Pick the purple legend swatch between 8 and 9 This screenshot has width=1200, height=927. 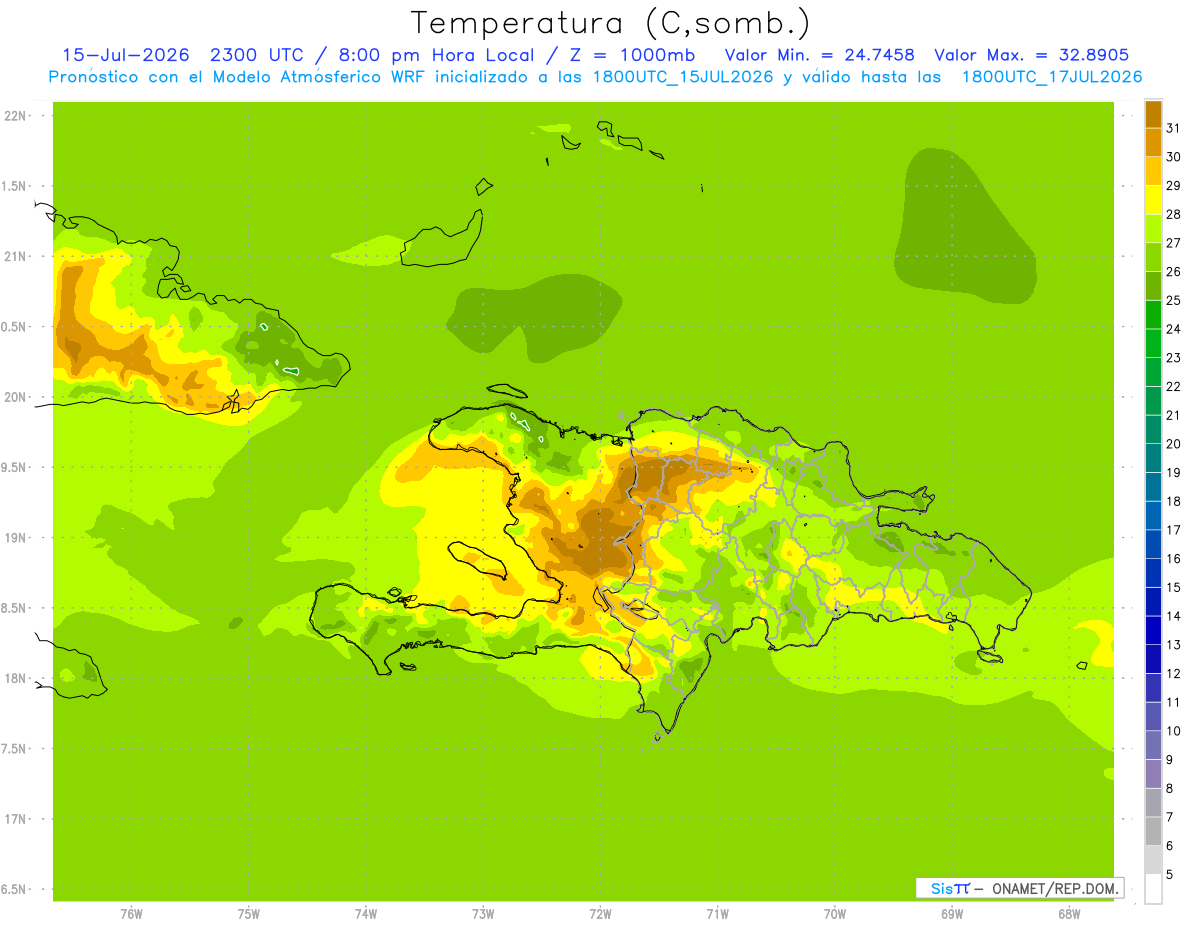point(1153,774)
